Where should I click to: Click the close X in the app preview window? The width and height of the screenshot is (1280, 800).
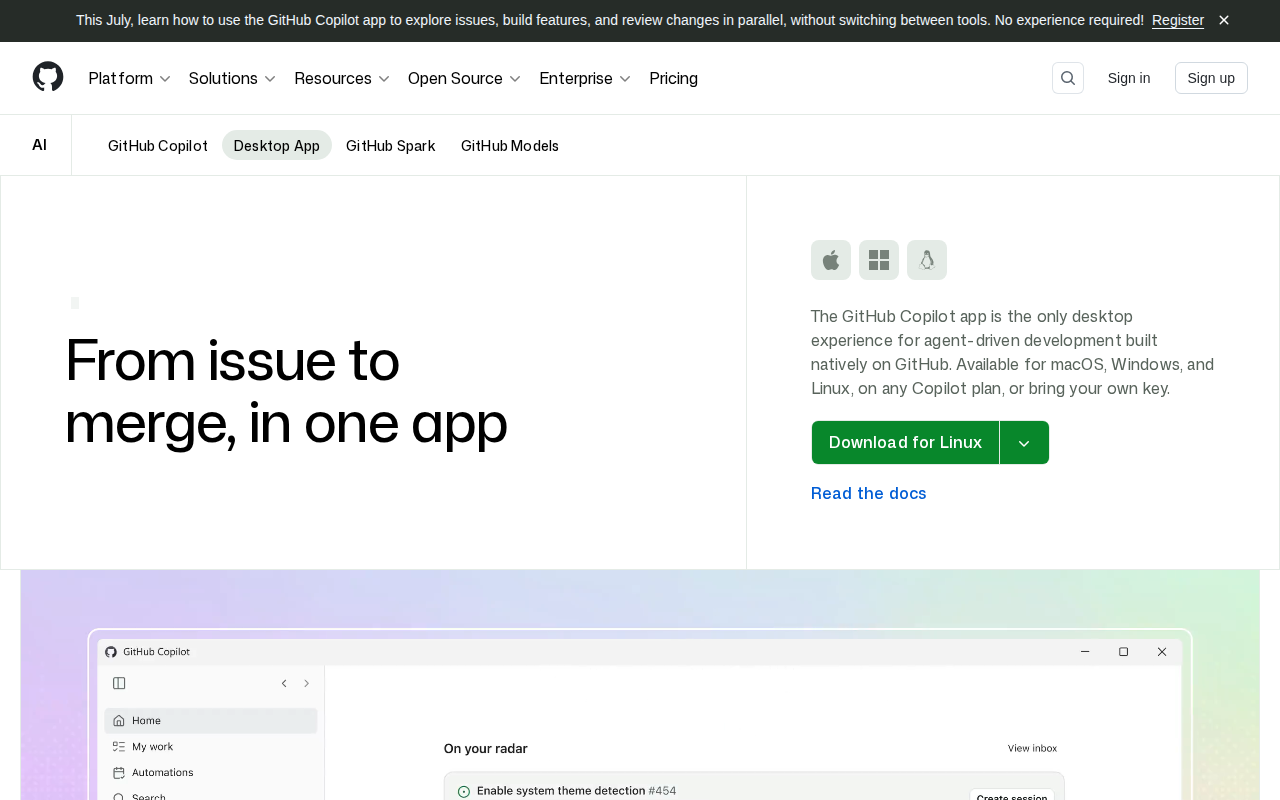click(x=1162, y=652)
